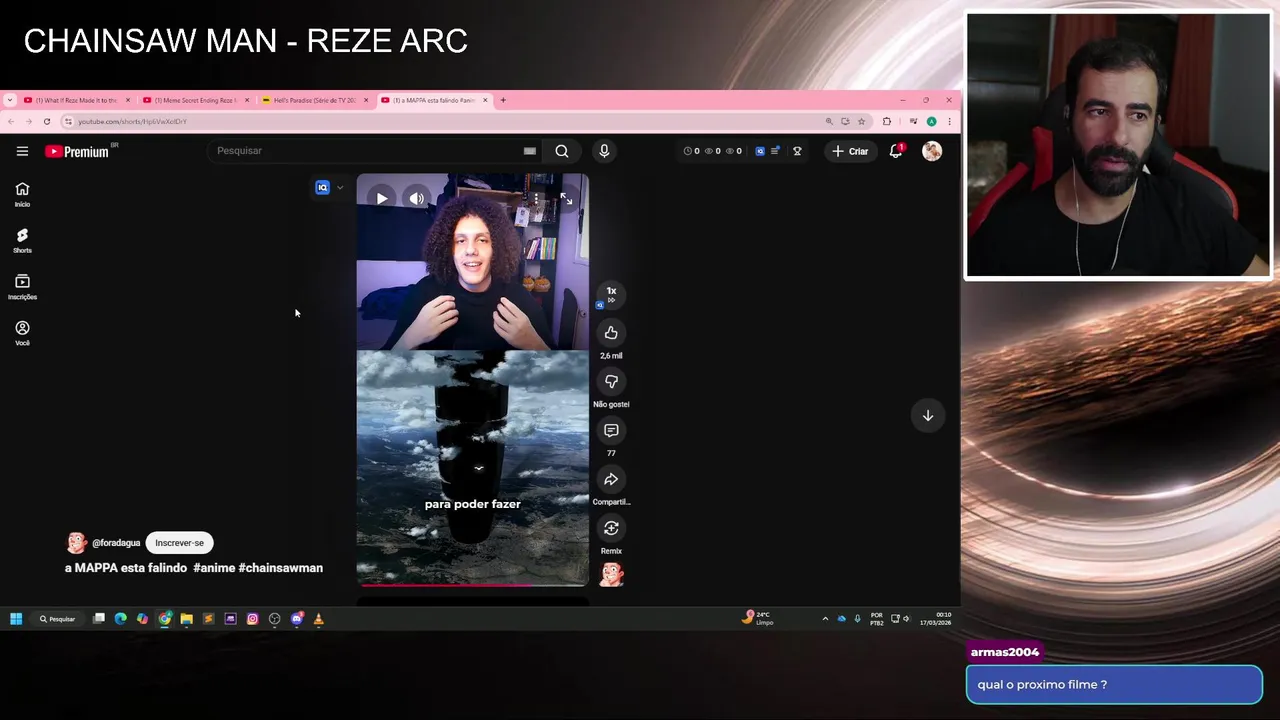Open the Criar create menu
Viewport: 1280px width, 720px height.
tap(850, 151)
